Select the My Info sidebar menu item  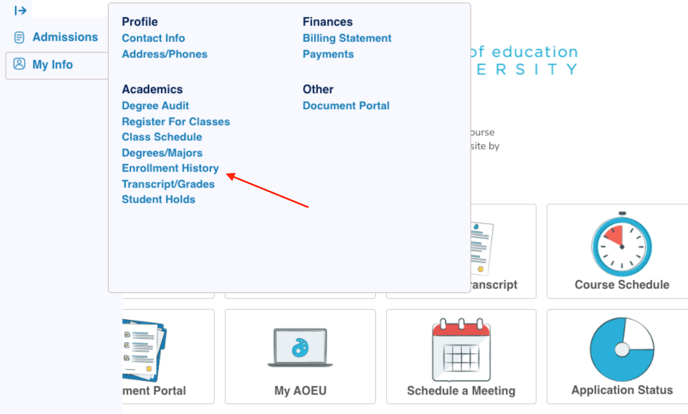[x=57, y=65]
